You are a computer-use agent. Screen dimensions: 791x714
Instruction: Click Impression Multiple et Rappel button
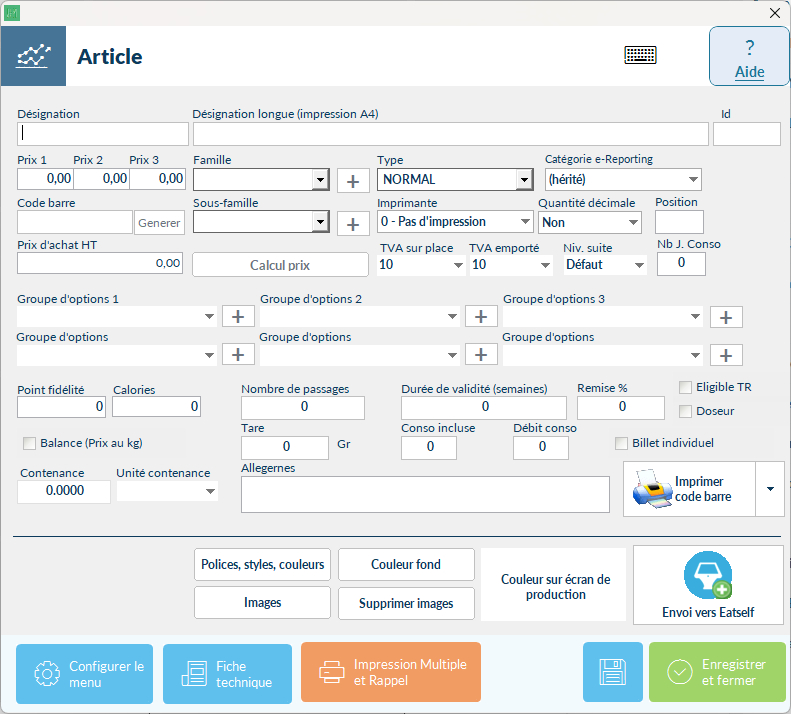click(391, 672)
